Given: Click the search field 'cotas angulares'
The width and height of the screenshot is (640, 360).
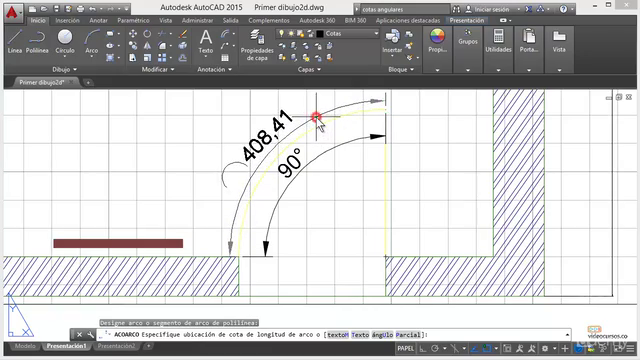Looking at the screenshot, I should click(404, 9).
